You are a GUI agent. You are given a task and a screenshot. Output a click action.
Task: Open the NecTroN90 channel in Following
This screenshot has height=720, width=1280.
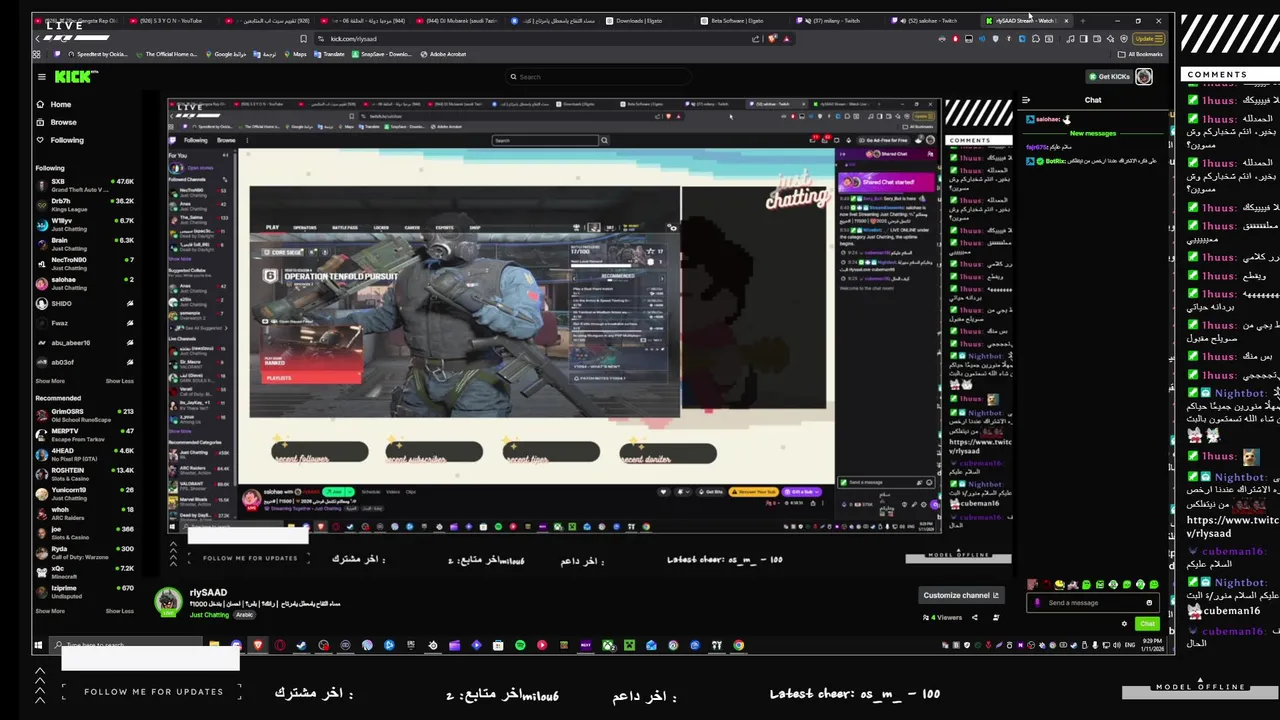coord(85,264)
